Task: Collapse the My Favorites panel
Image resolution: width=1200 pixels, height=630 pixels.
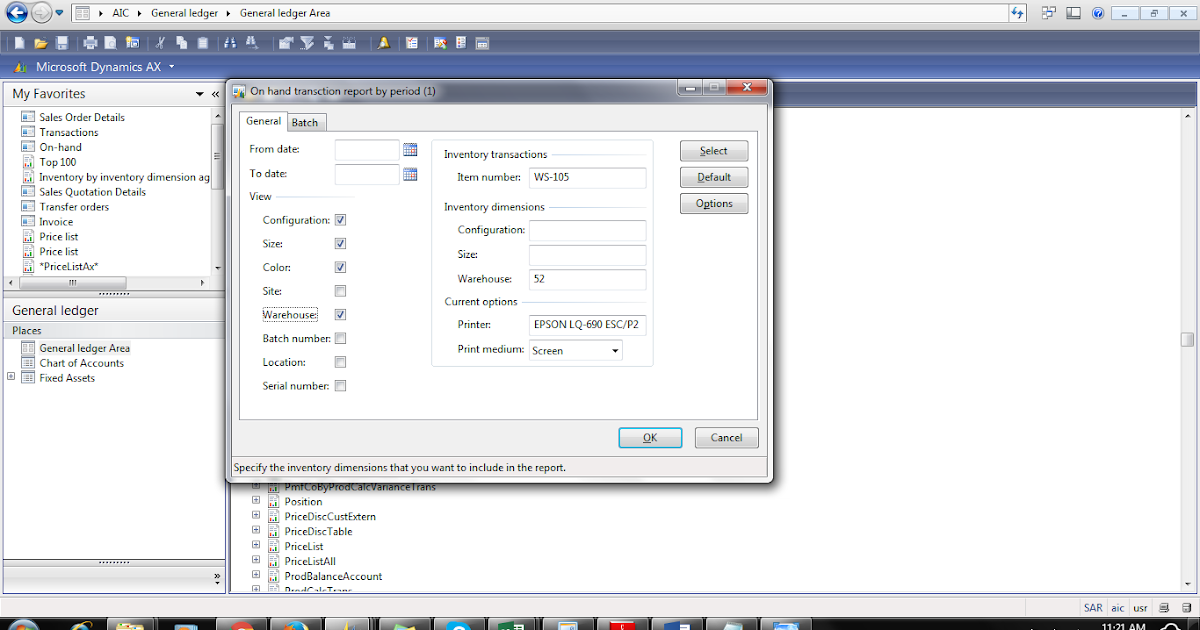Action: click(x=214, y=93)
